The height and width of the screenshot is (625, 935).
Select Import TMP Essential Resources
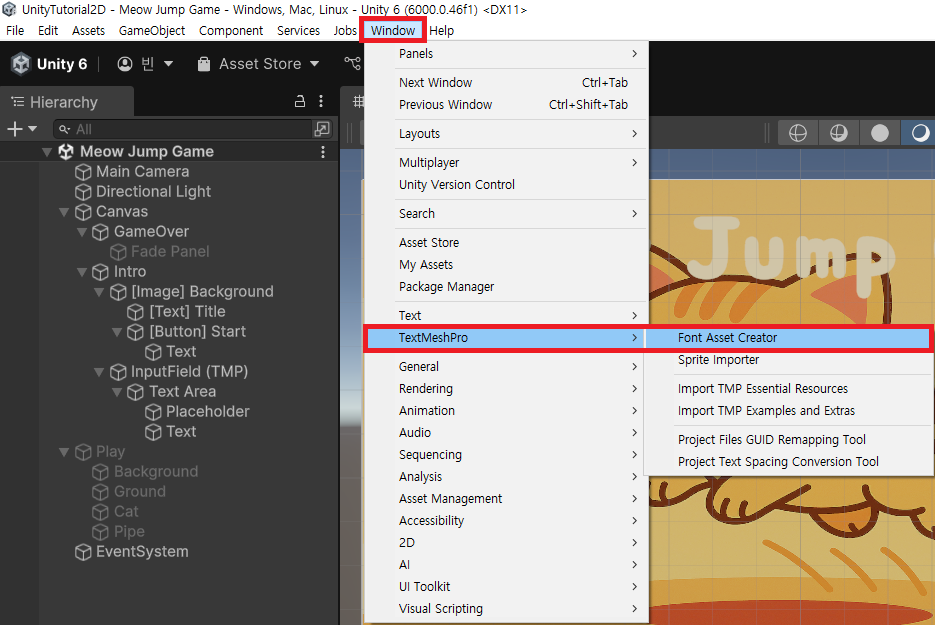(787, 389)
